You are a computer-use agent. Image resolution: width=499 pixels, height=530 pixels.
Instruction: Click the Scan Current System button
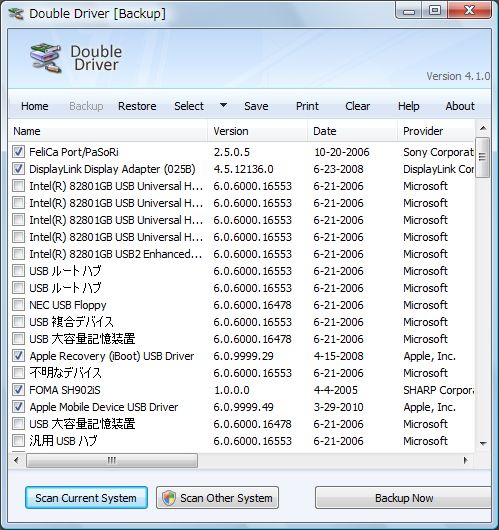pyautogui.click(x=86, y=498)
